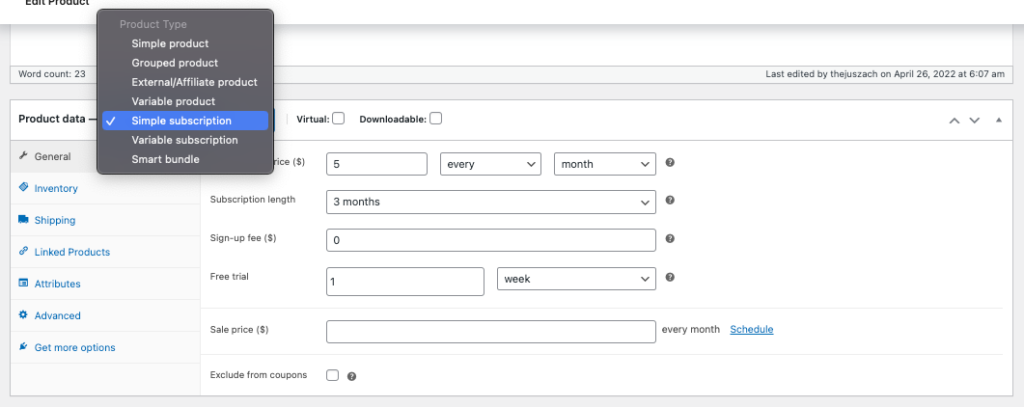This screenshot has height=407, width=1024.
Task: Choose Variable subscription product type
Action: coord(185,140)
